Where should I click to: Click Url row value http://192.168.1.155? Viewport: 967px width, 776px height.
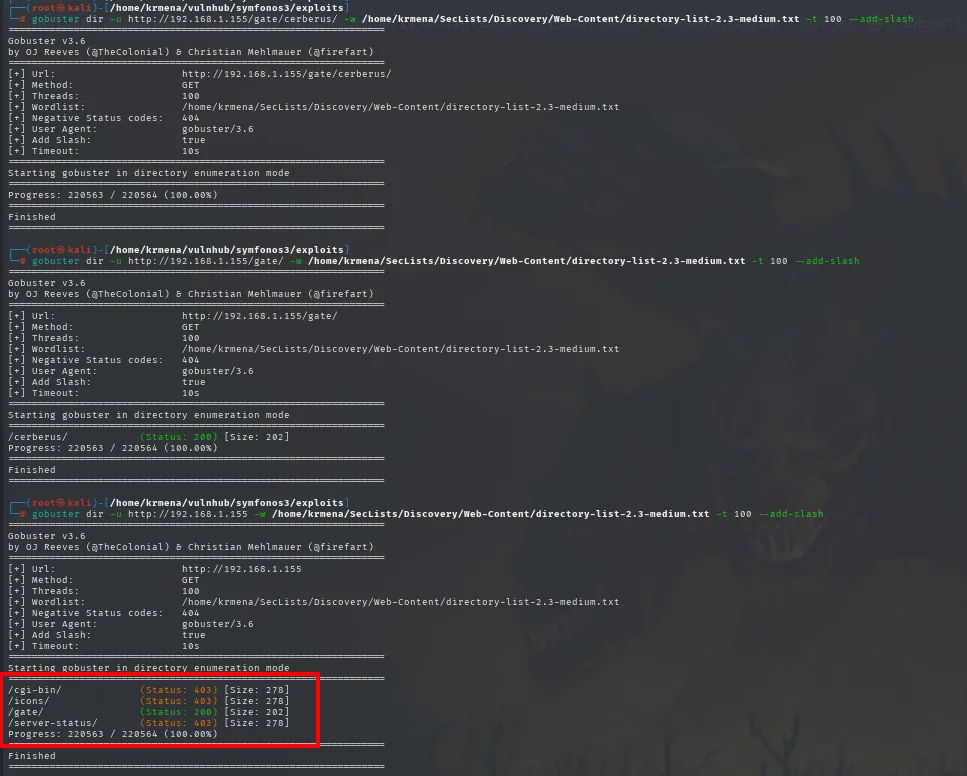[242, 569]
